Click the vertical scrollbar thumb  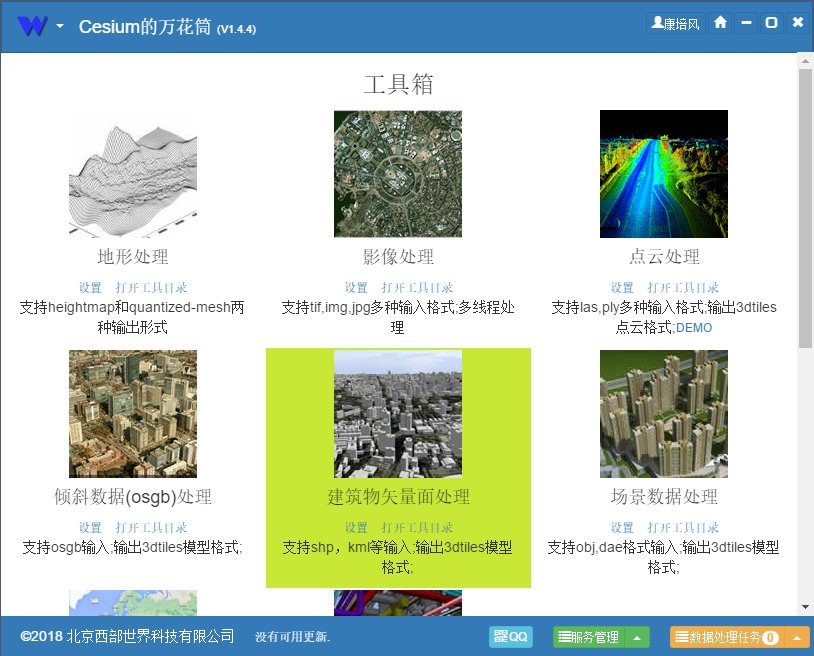click(805, 208)
